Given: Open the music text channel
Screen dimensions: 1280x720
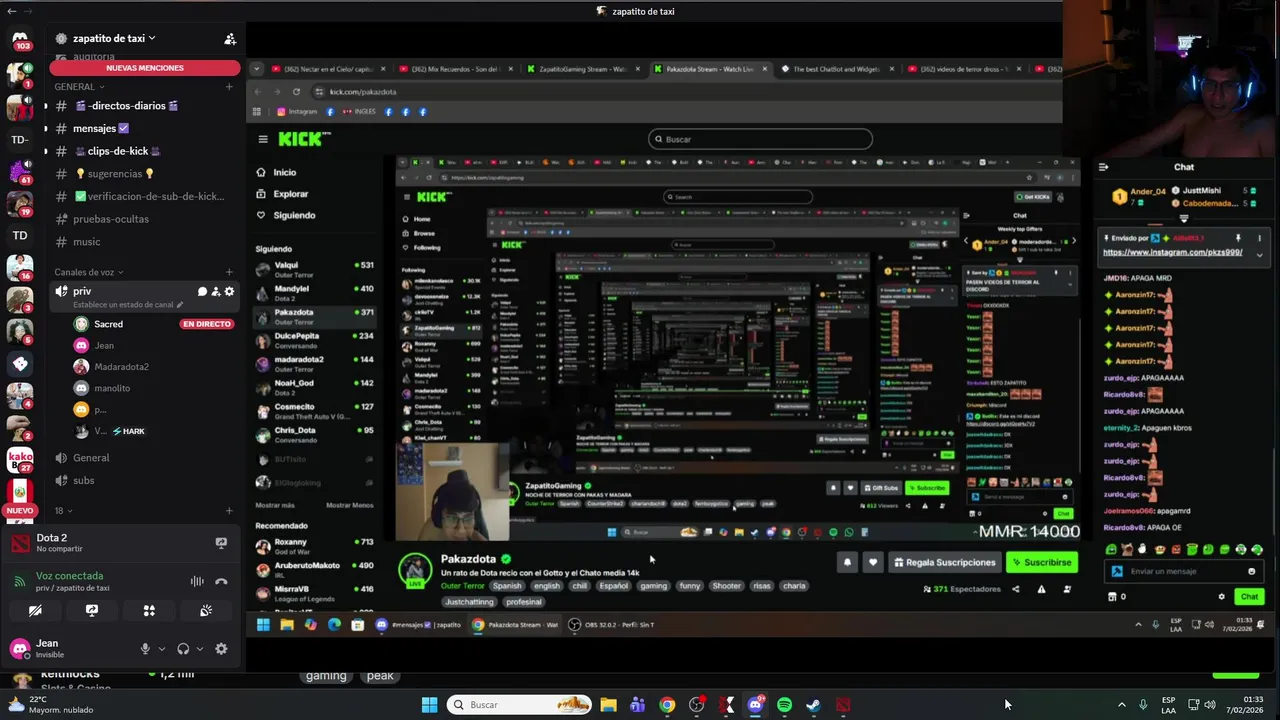Looking at the screenshot, I should tap(145, 242).
